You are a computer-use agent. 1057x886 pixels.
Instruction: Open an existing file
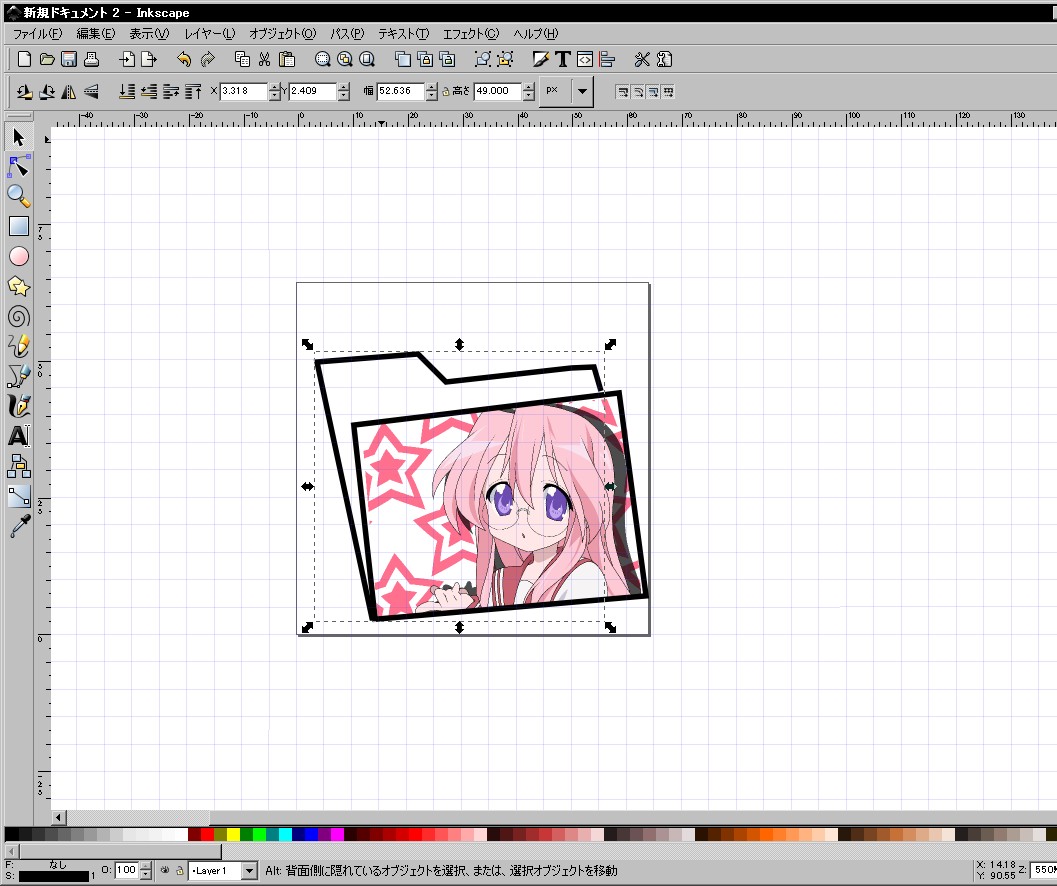tap(47, 59)
